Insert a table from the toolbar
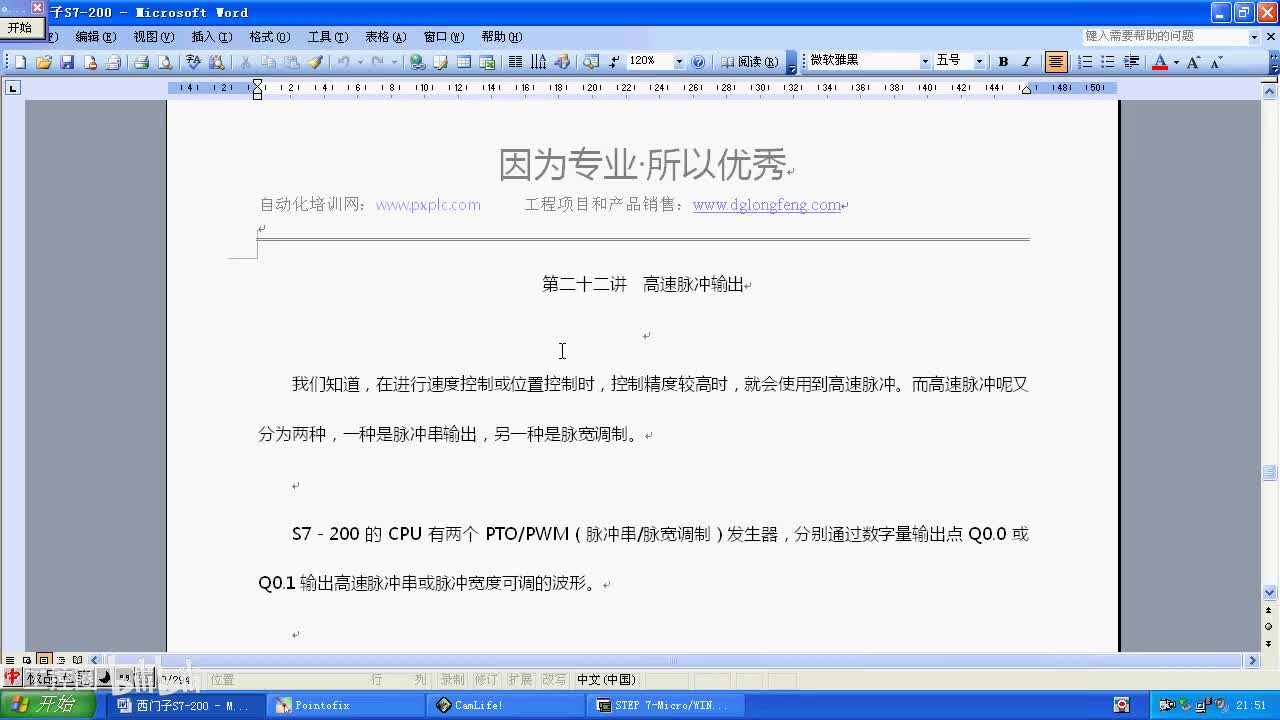 (464, 62)
